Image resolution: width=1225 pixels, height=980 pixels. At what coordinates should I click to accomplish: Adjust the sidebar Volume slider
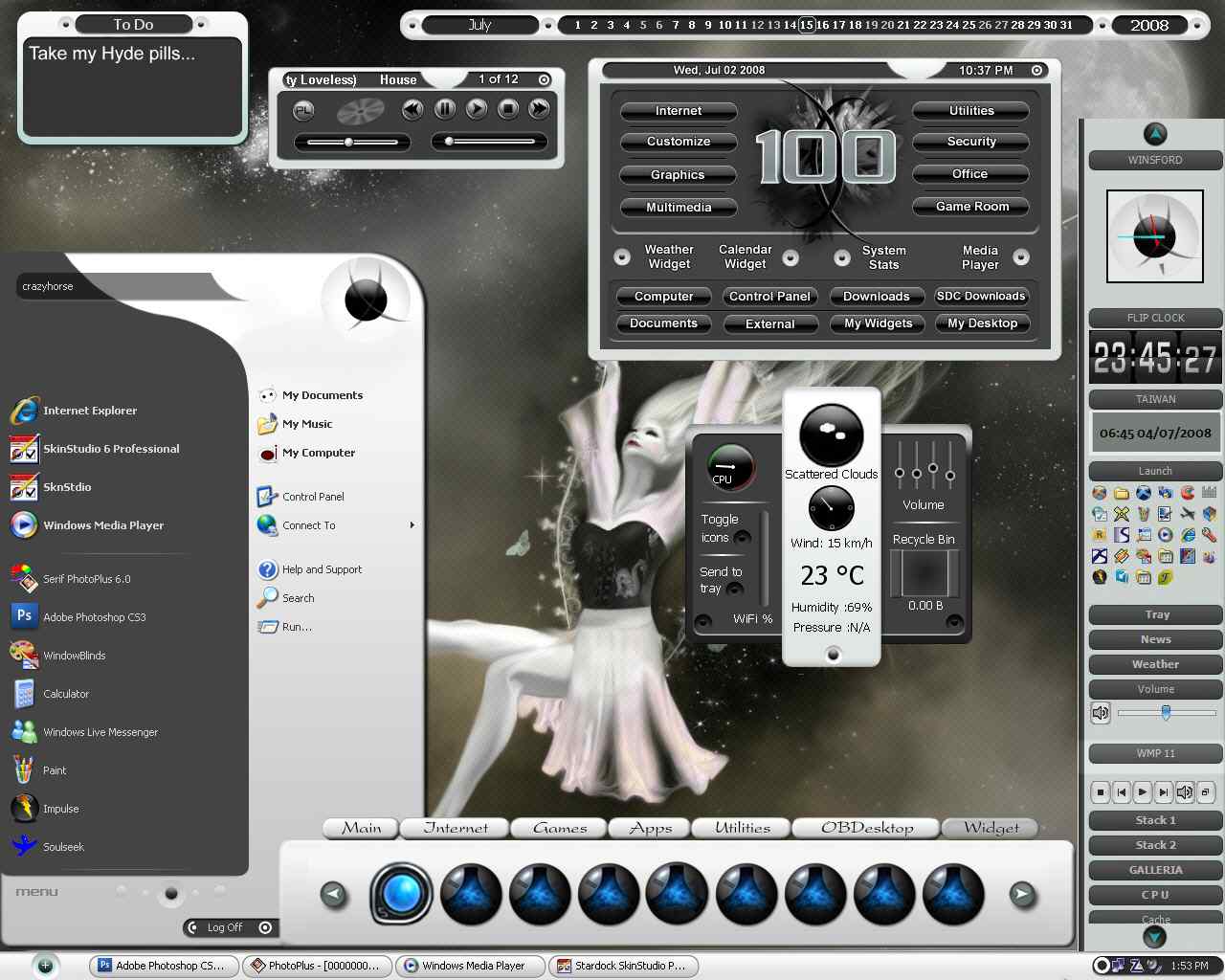(x=1166, y=712)
